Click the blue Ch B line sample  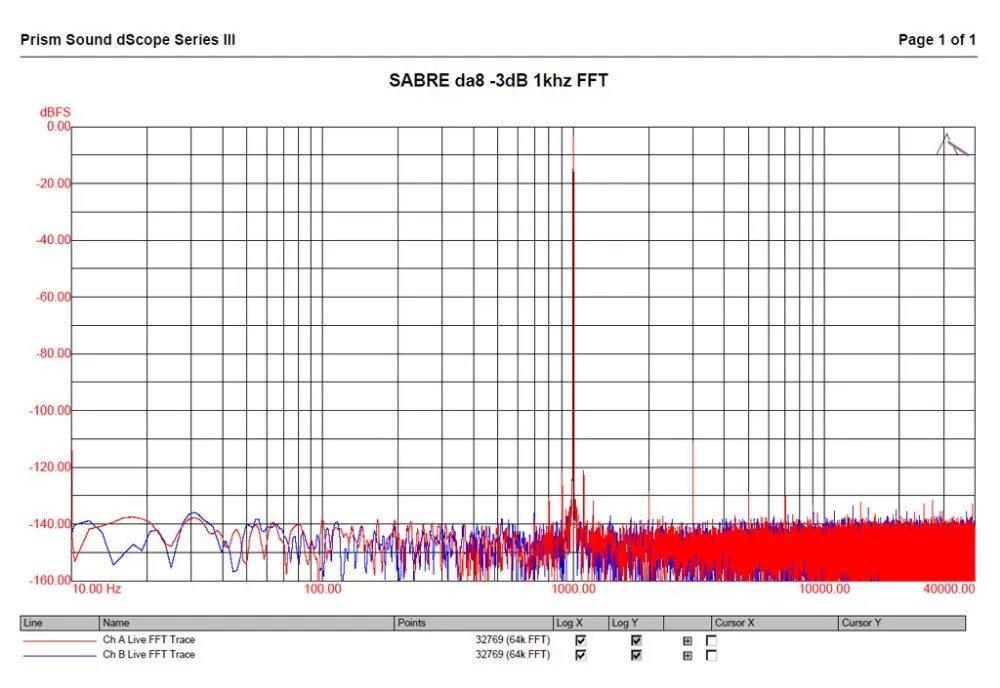[59, 655]
